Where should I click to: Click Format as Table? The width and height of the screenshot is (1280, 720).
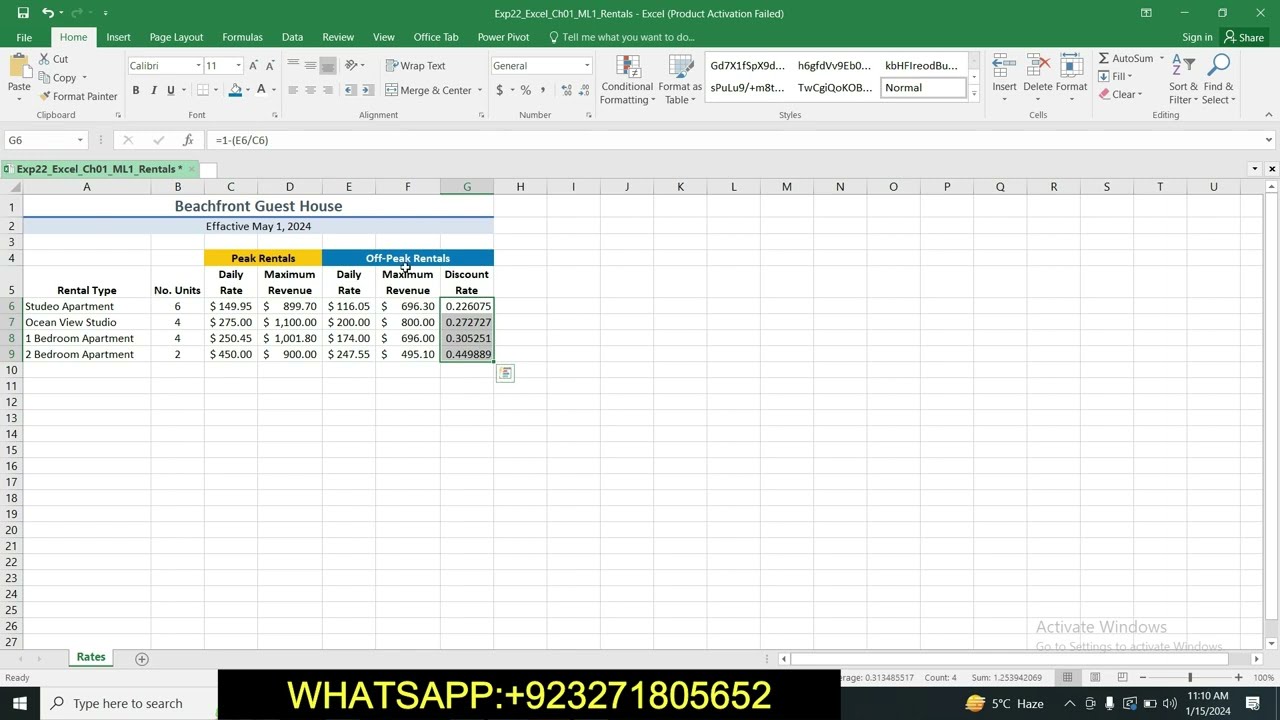(680, 80)
